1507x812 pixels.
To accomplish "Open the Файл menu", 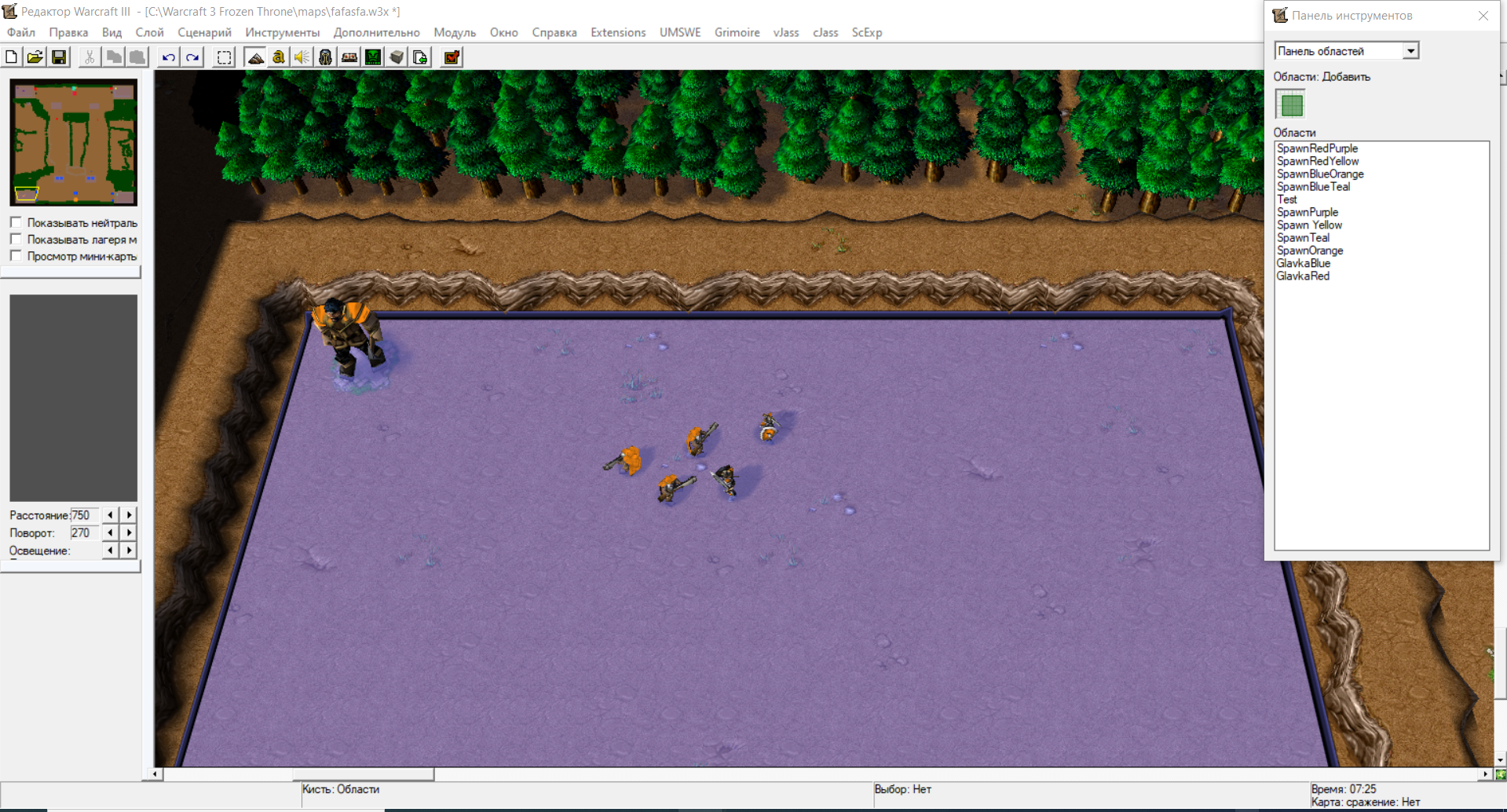I will coord(21,32).
